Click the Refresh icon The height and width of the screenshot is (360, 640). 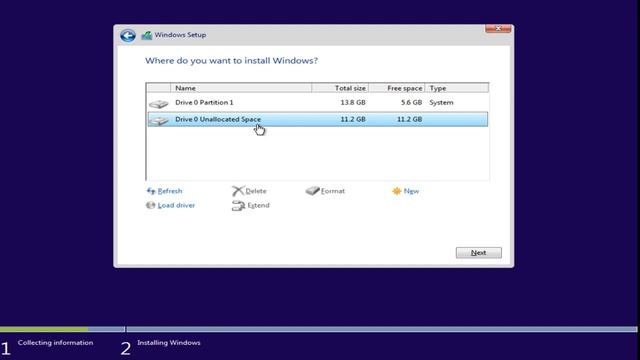click(151, 191)
